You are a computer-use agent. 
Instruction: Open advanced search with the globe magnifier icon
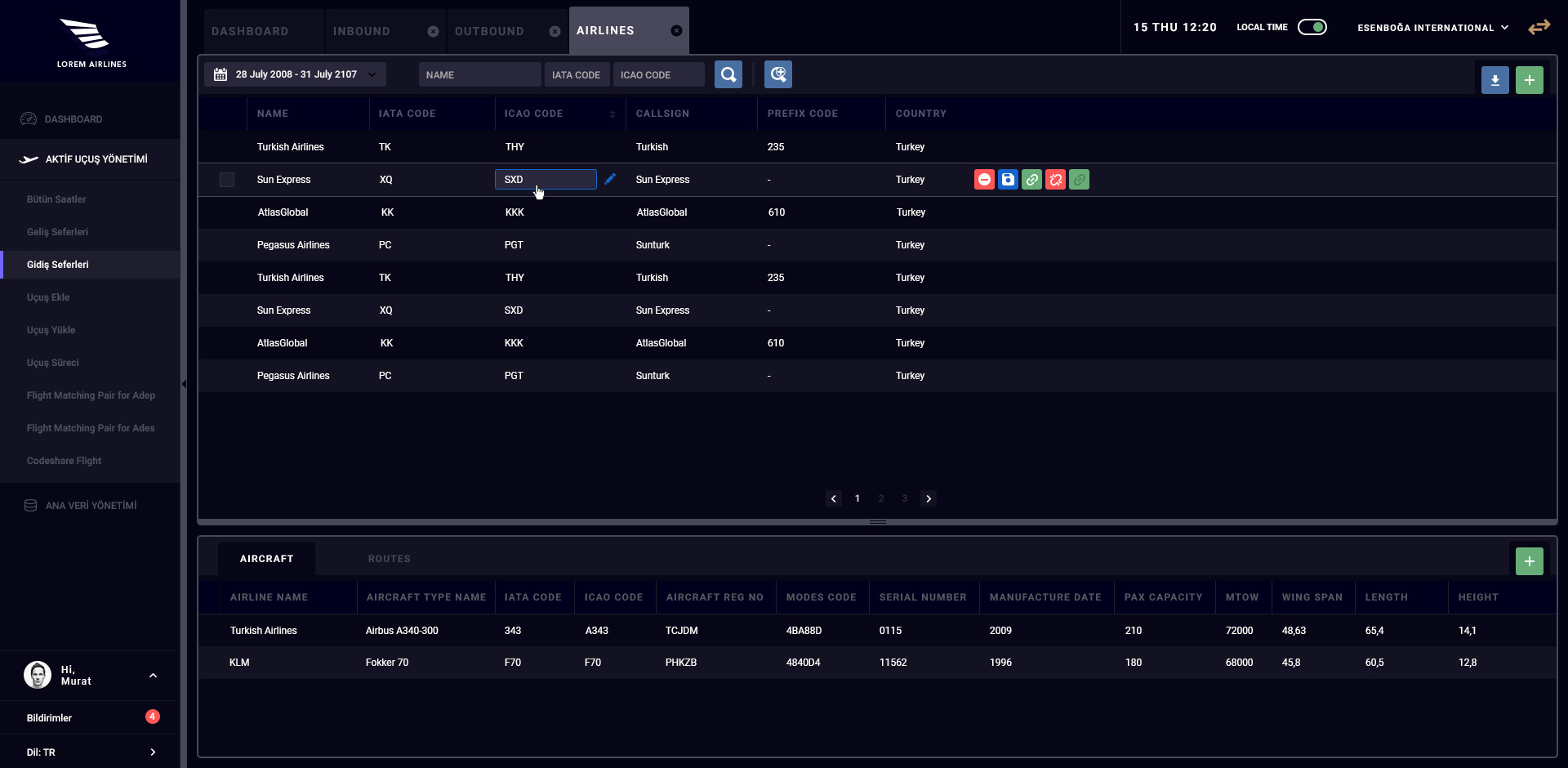point(778,74)
